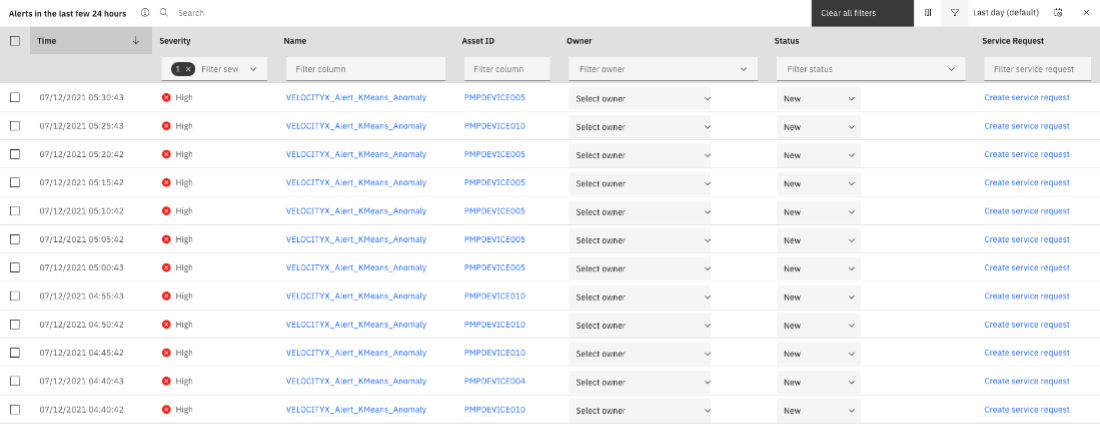Viewport: 1100px width, 427px height.
Task: Check the 07/12/2021 04:45:42 row
Action: (15, 353)
